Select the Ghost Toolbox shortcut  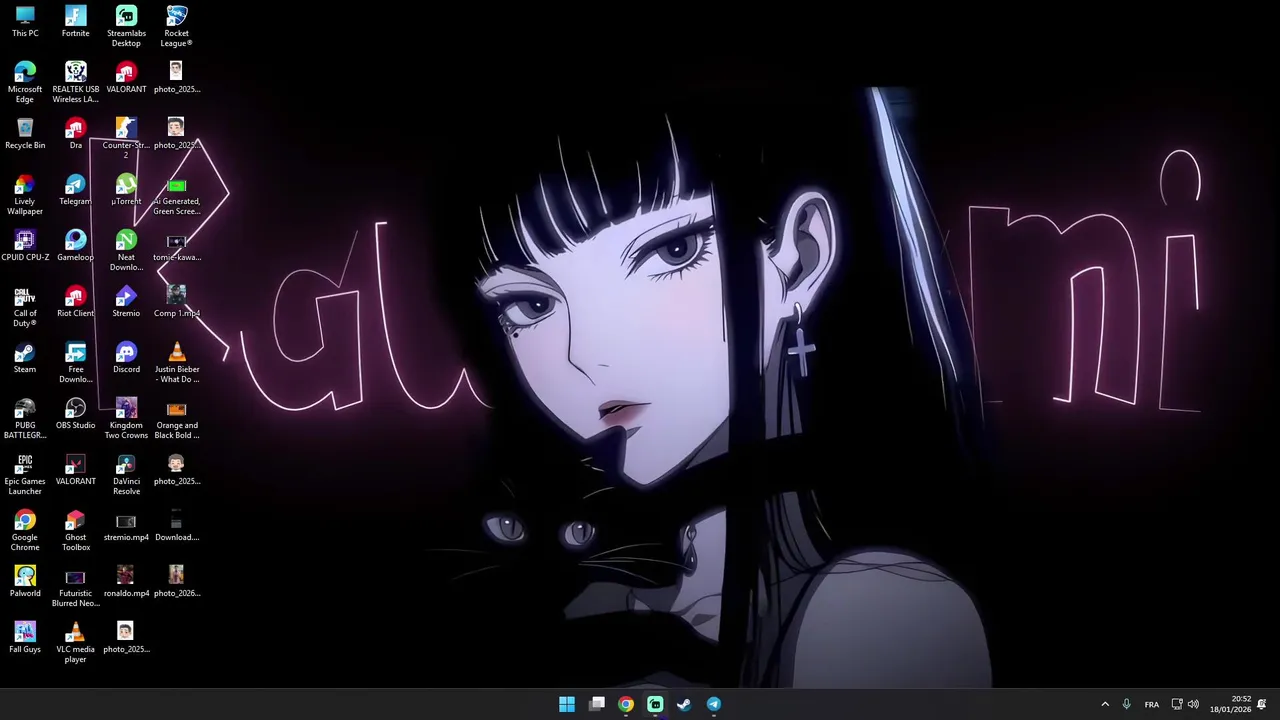pyautogui.click(x=75, y=531)
